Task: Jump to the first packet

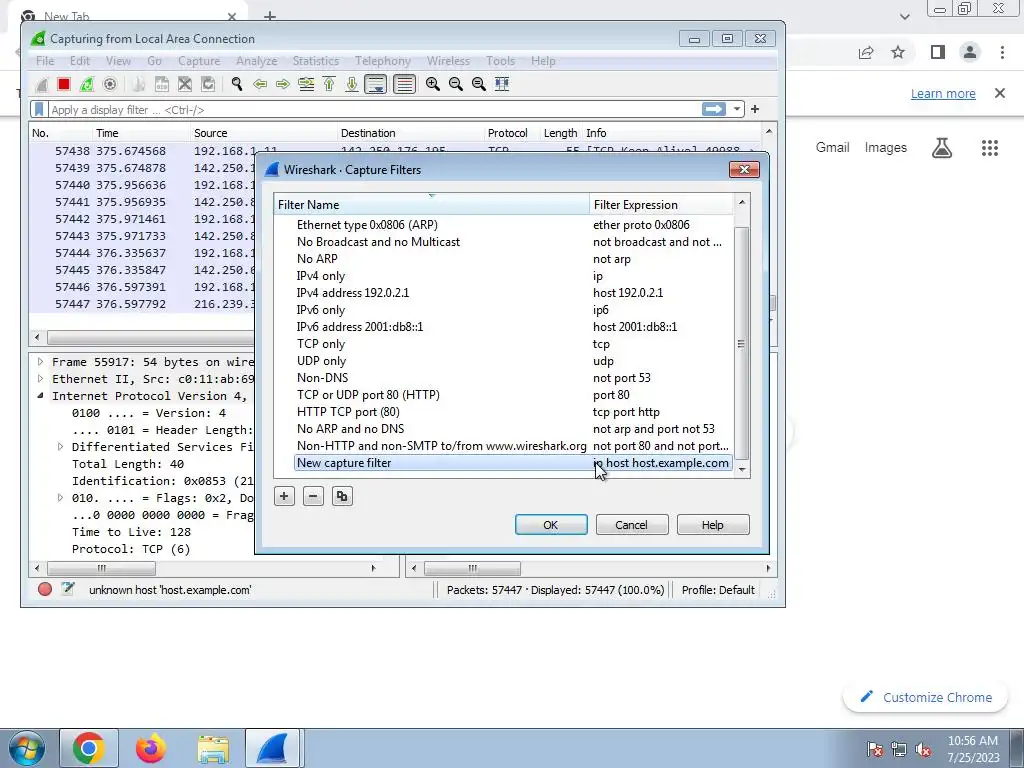Action: click(x=329, y=84)
